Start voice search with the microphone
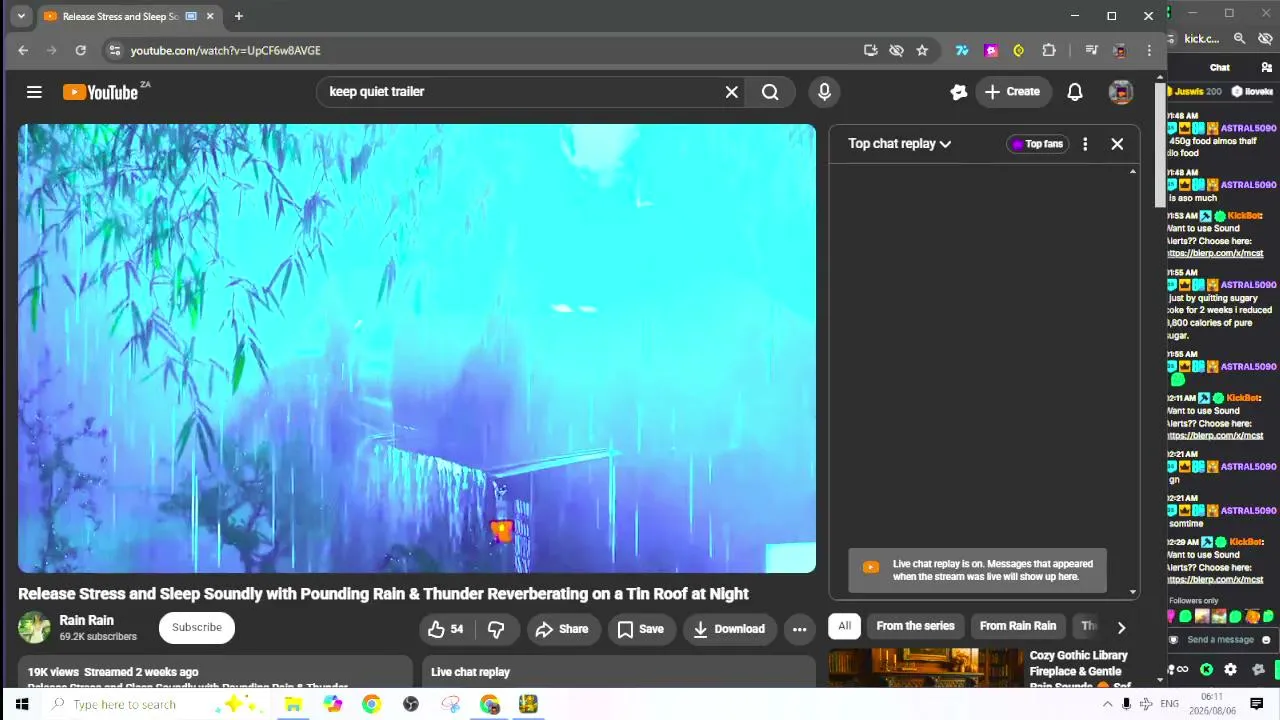Screen dimensions: 1280x720 [x=824, y=92]
